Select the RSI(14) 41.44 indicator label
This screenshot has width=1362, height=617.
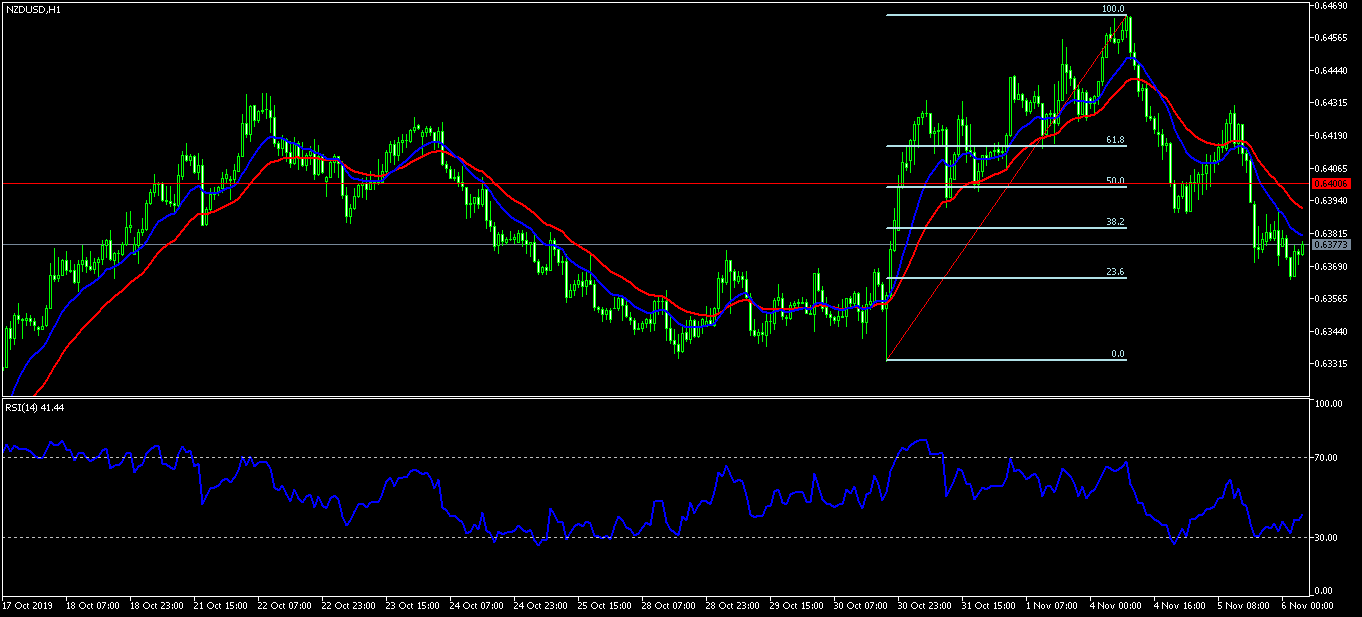tap(36, 408)
